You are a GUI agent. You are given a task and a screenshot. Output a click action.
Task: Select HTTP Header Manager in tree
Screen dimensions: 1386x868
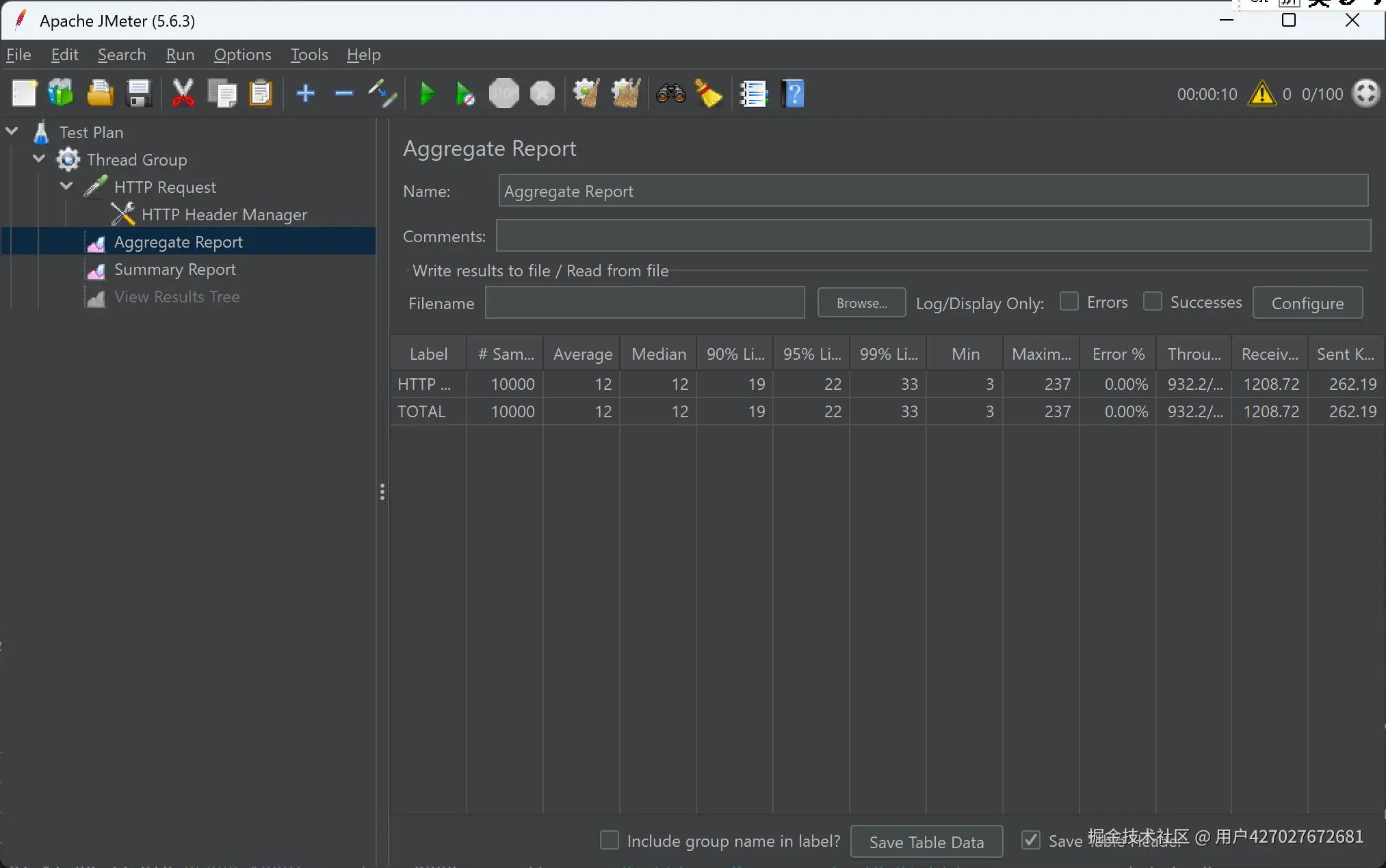pyautogui.click(x=224, y=215)
